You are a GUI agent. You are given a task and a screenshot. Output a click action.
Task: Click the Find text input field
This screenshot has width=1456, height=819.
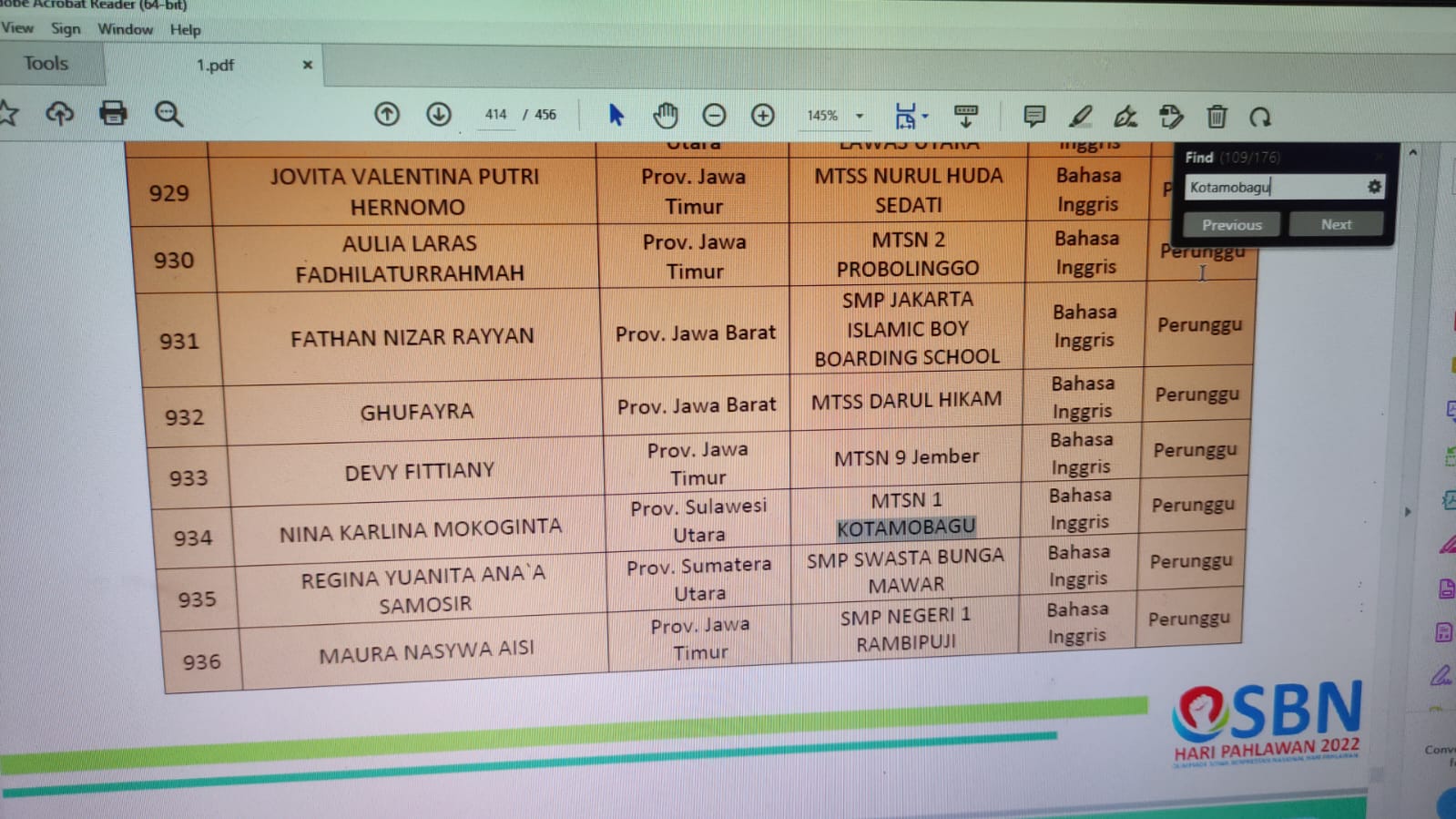1272,188
